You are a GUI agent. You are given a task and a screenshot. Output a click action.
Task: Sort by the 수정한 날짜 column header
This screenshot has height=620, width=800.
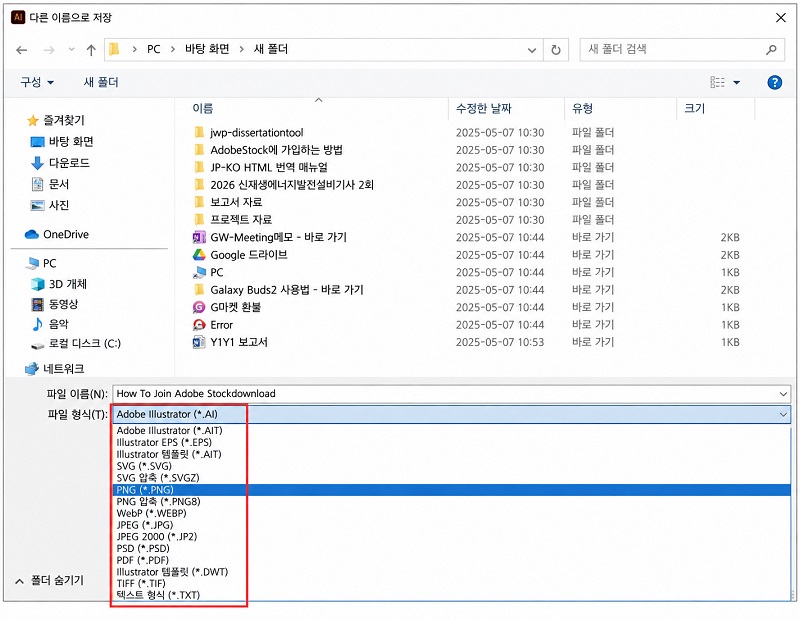coord(483,108)
